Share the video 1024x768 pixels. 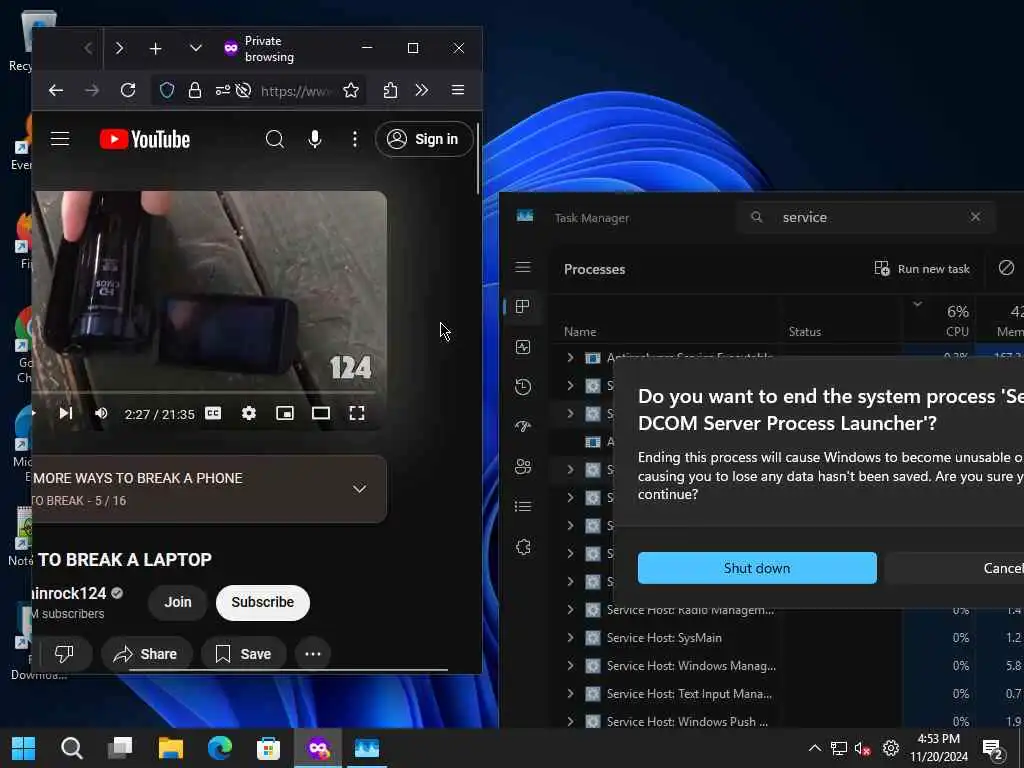point(145,654)
